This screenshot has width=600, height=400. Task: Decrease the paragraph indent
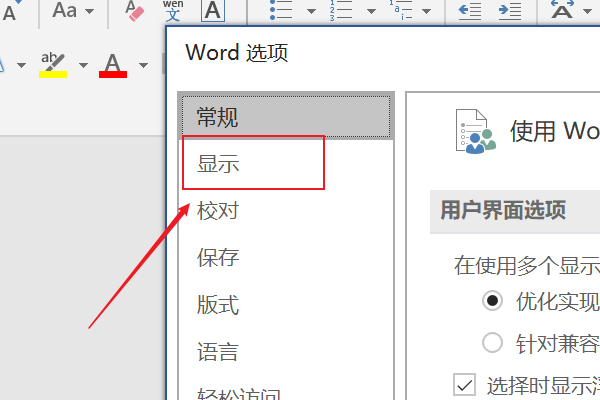click(470, 11)
